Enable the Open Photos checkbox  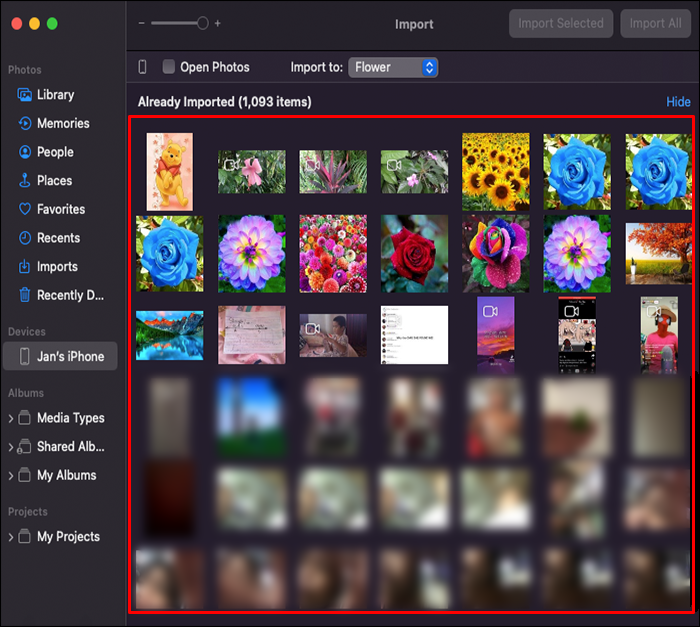pyautogui.click(x=168, y=67)
